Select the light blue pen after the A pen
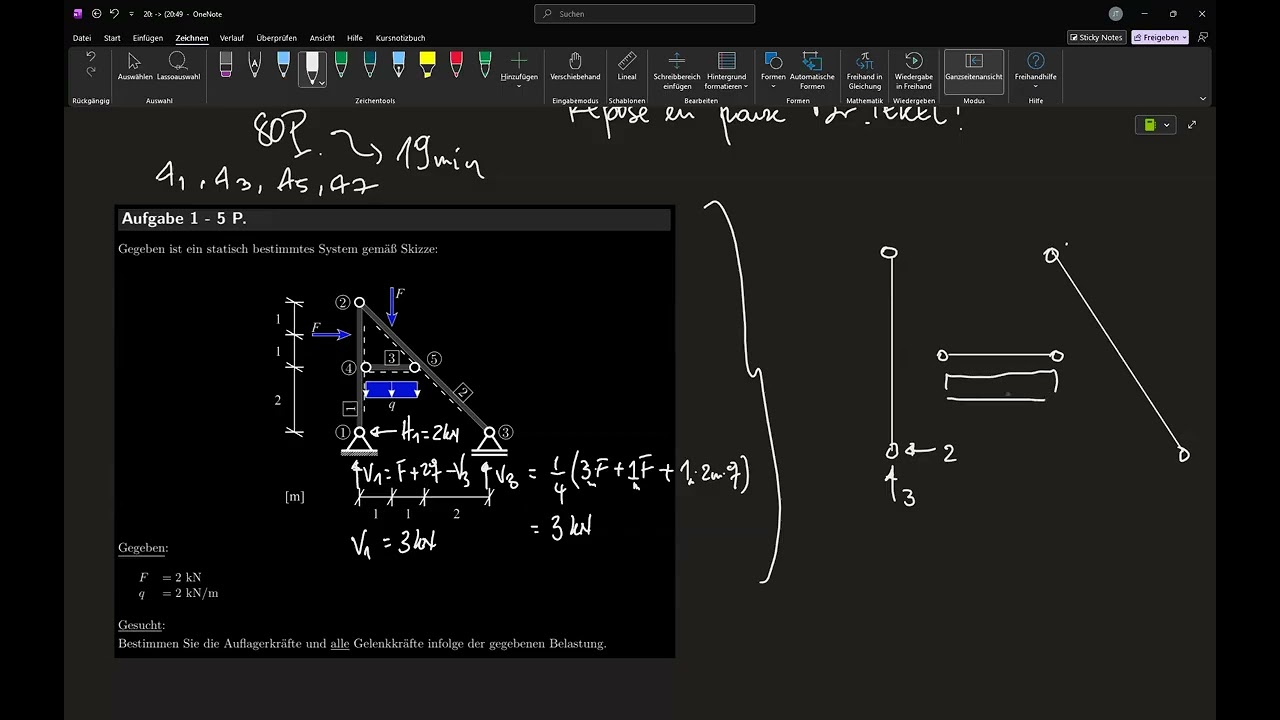1280x720 pixels. pos(283,67)
